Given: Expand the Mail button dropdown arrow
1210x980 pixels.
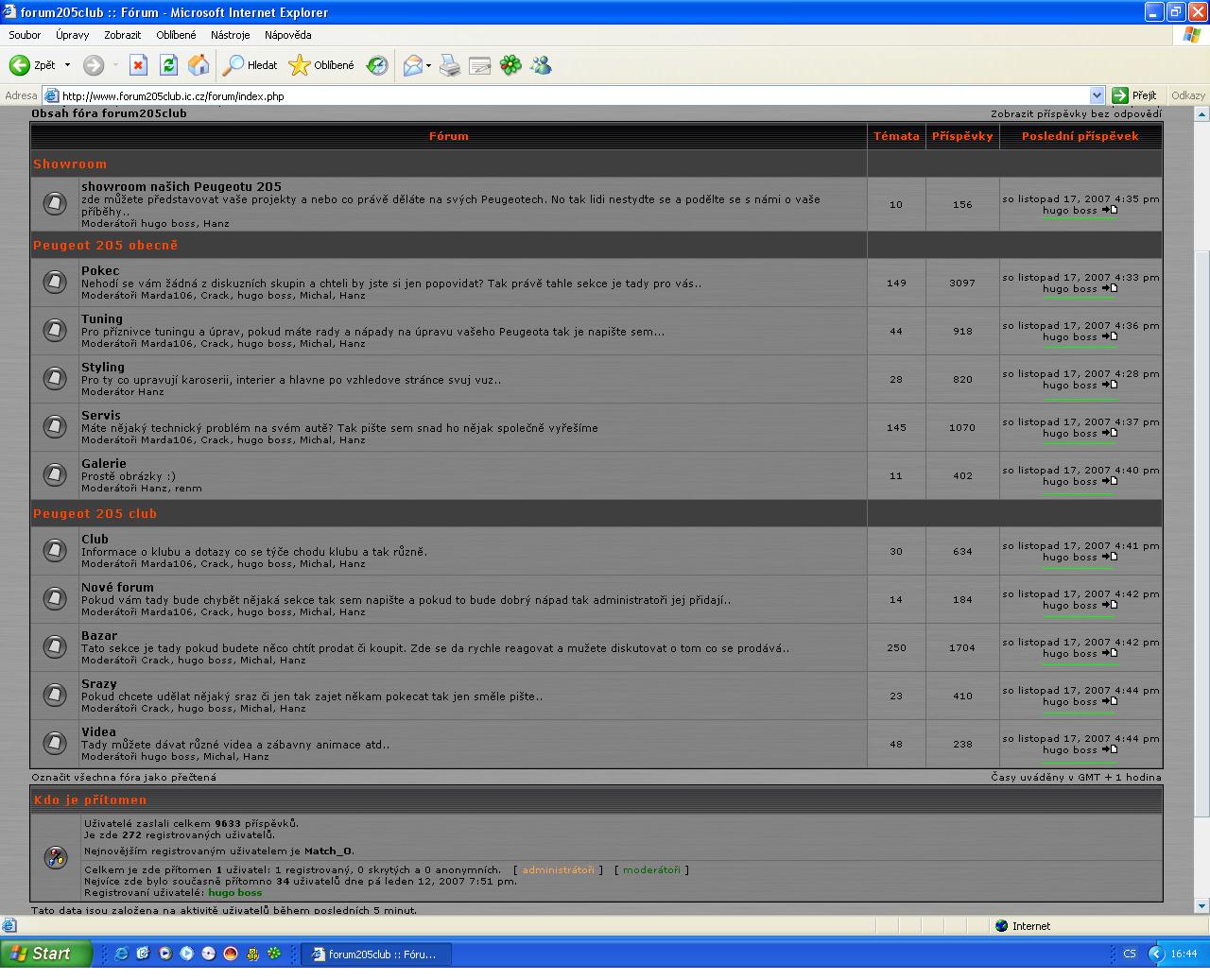Looking at the screenshot, I should (x=428, y=65).
